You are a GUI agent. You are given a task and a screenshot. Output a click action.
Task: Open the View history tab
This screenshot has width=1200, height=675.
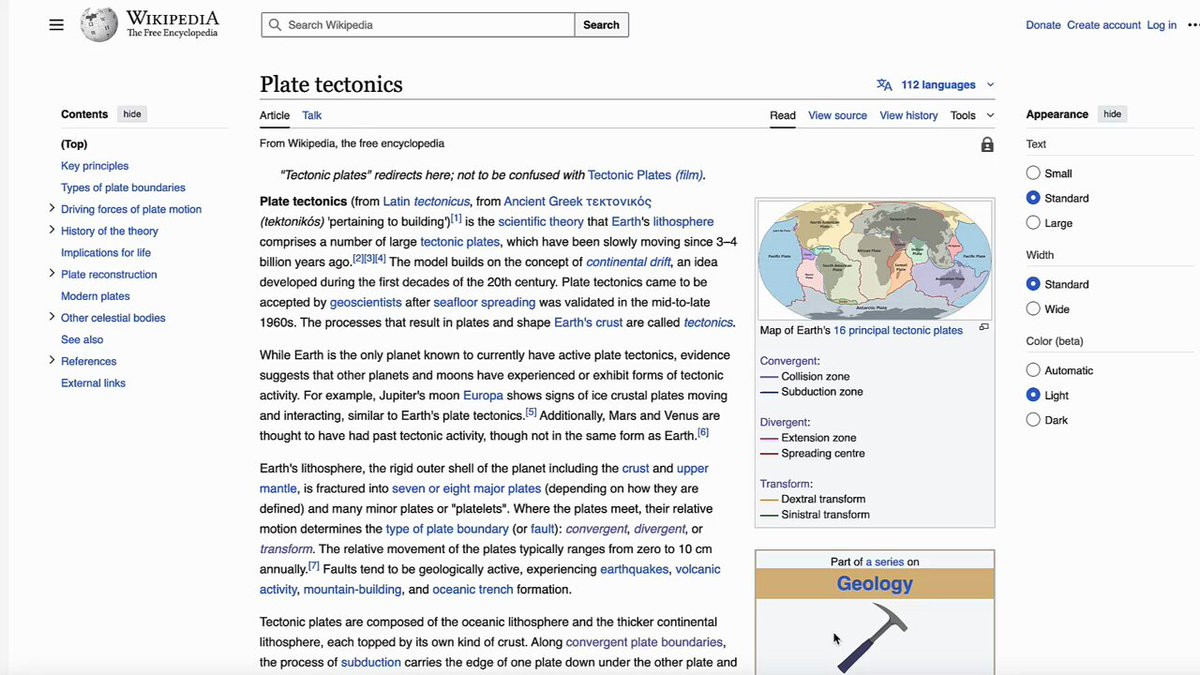(909, 116)
